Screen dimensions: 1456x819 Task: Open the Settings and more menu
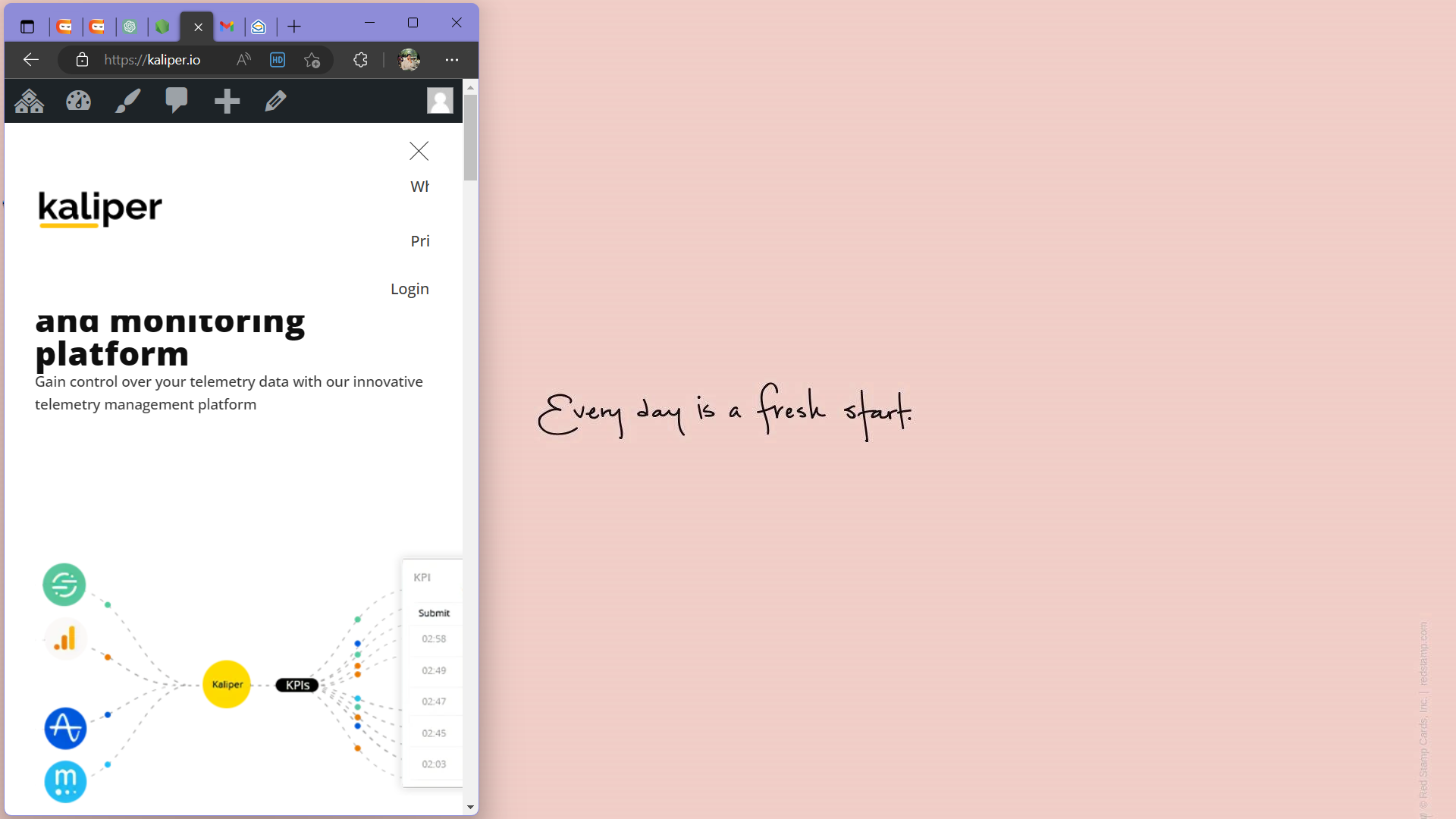pos(452,60)
